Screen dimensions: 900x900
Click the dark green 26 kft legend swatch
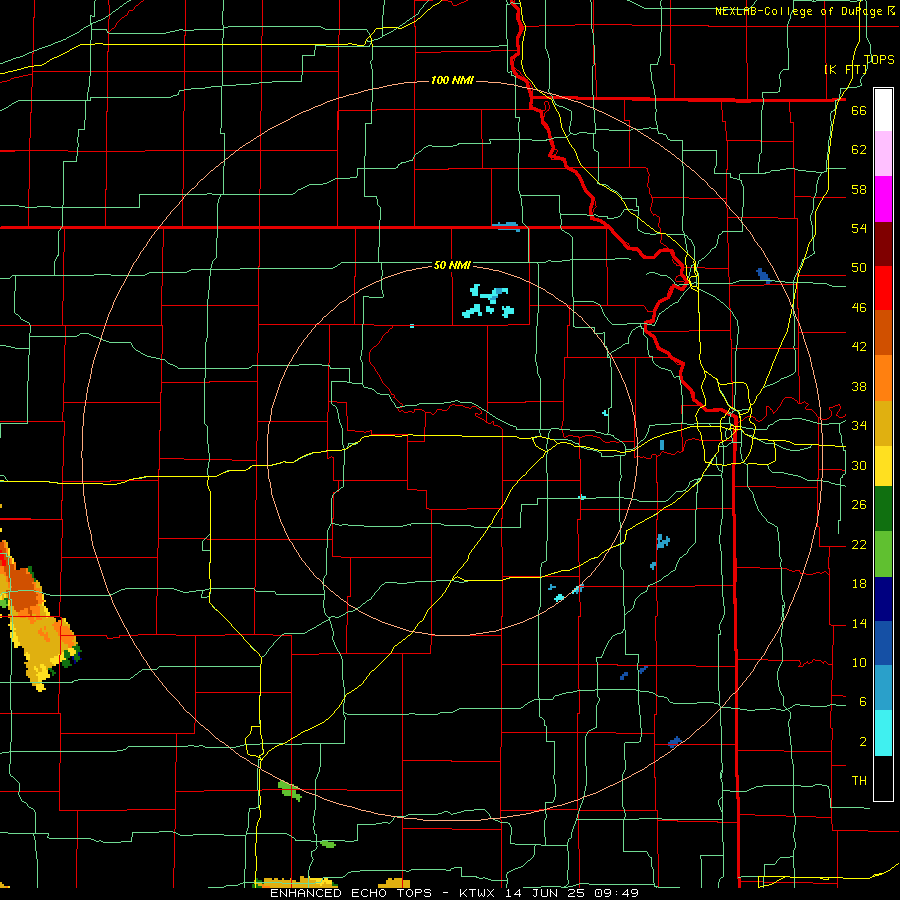pos(883,509)
